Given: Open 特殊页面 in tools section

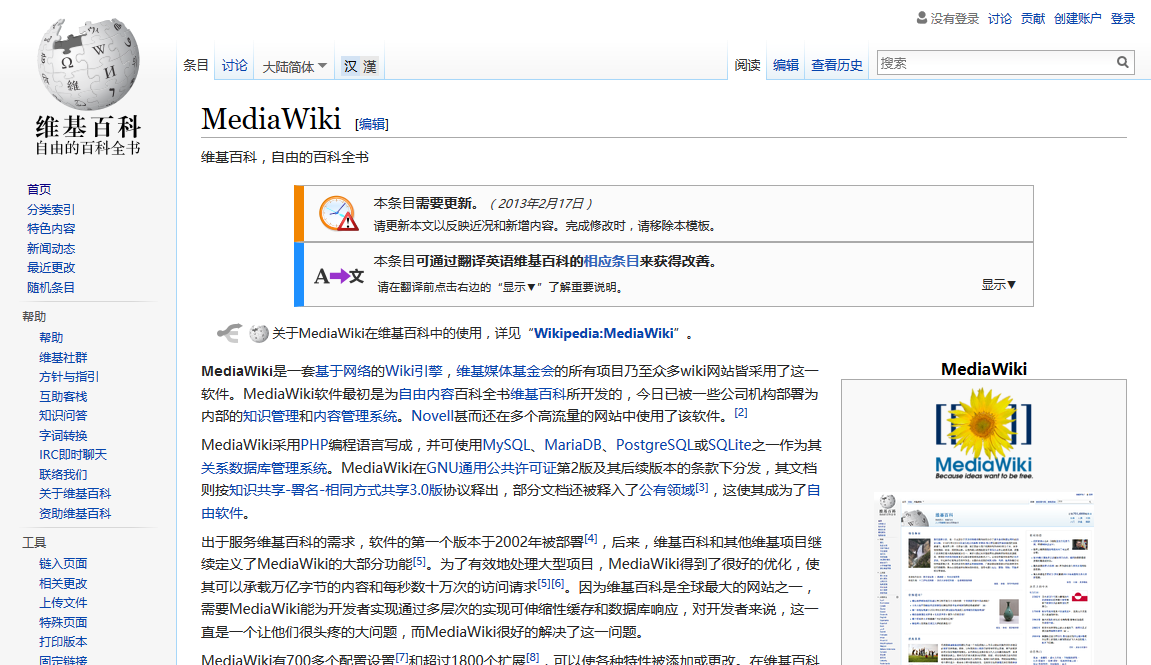Looking at the screenshot, I should (63, 622).
